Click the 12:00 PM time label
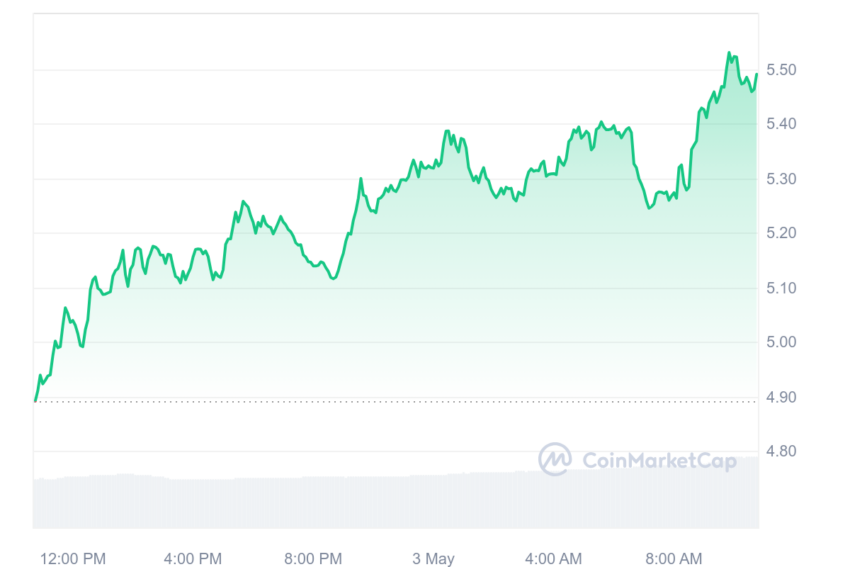 (x=73, y=558)
